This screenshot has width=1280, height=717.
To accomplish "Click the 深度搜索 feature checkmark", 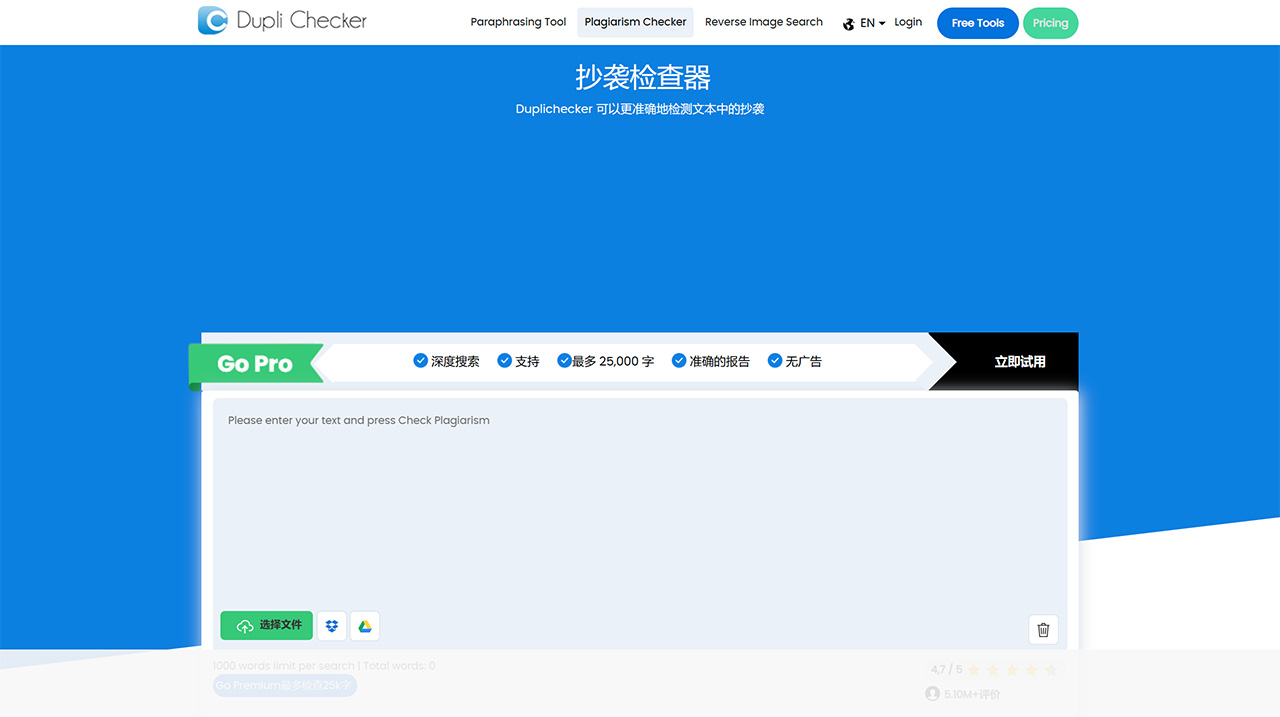I will [x=420, y=360].
